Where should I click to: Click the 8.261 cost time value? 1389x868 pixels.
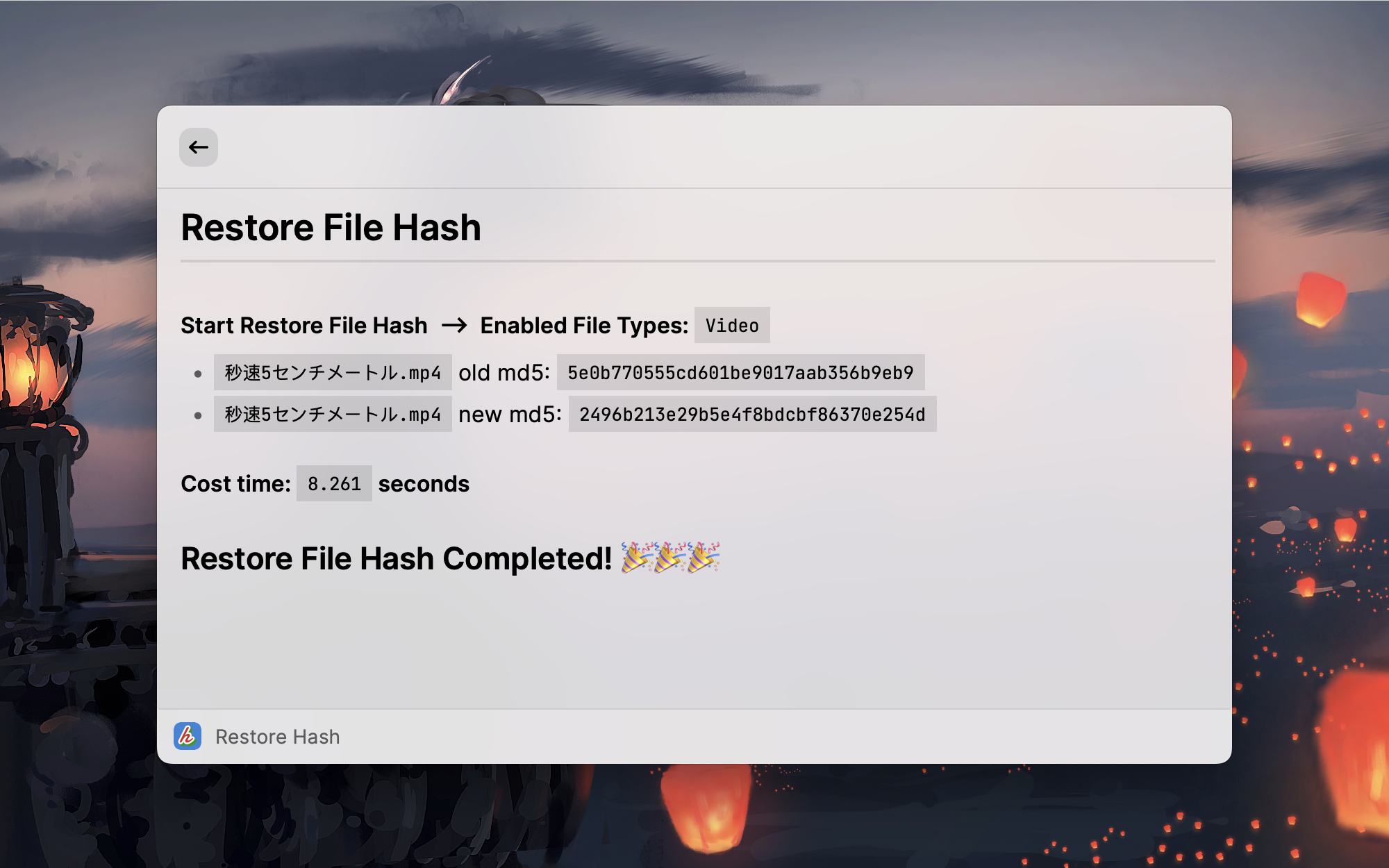pos(334,484)
